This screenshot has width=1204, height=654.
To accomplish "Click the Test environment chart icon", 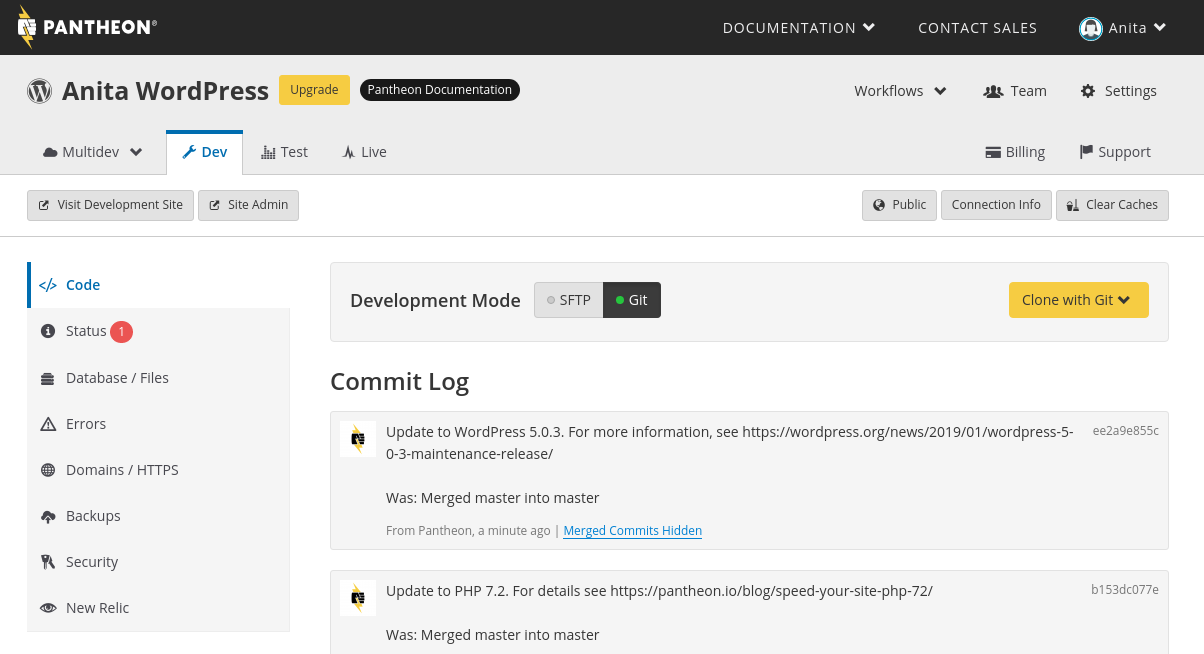I will [268, 152].
